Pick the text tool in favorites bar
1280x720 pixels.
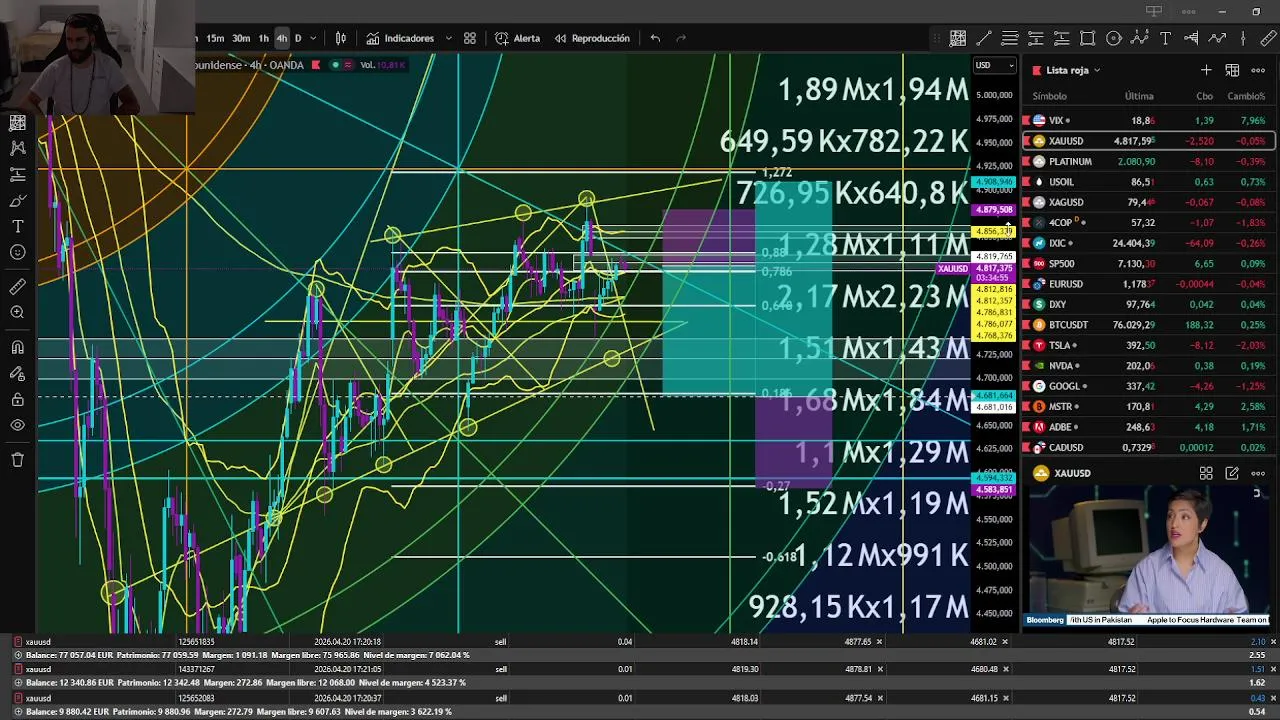tap(1166, 38)
